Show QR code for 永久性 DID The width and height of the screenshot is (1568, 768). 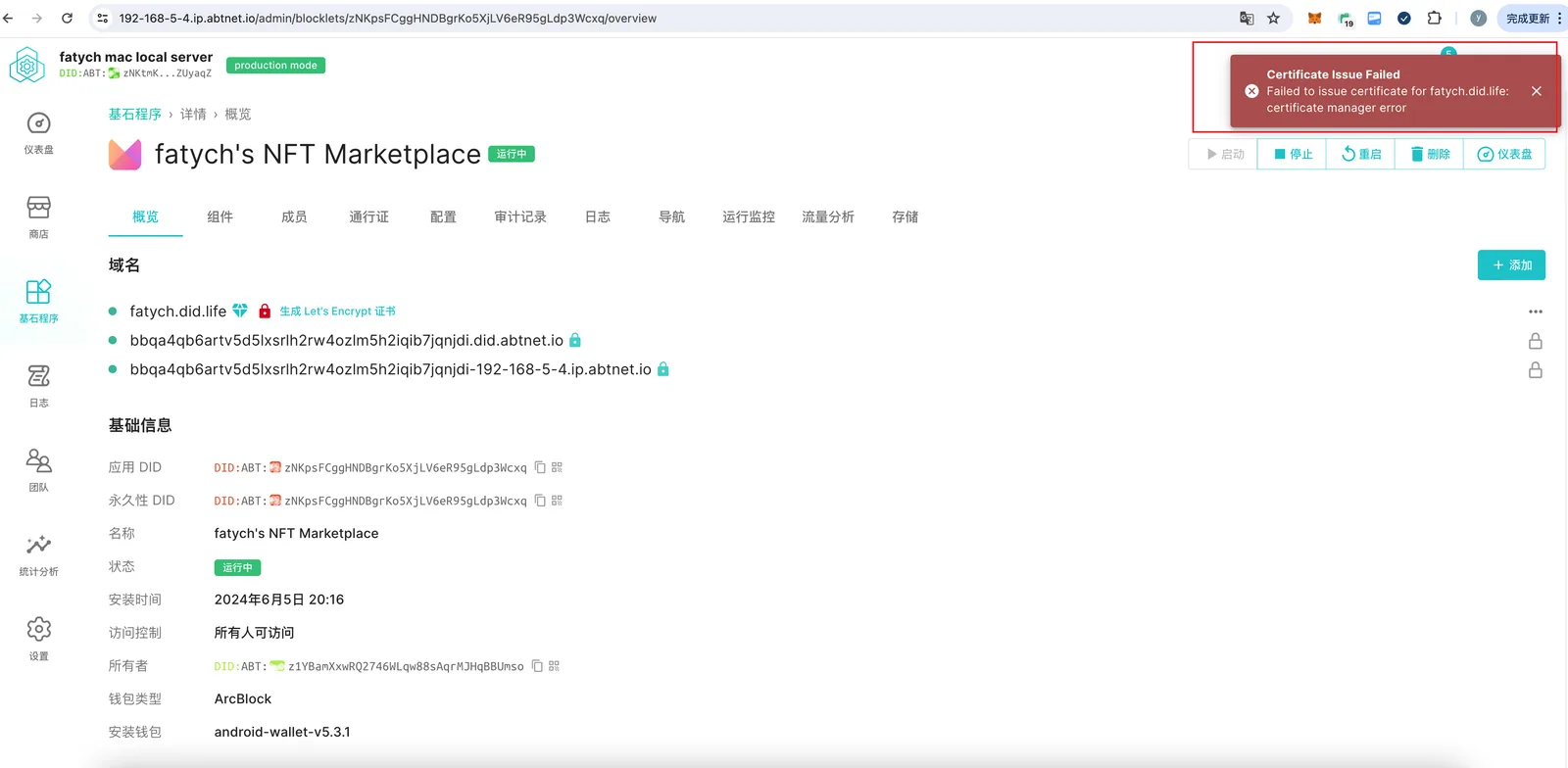coord(557,501)
